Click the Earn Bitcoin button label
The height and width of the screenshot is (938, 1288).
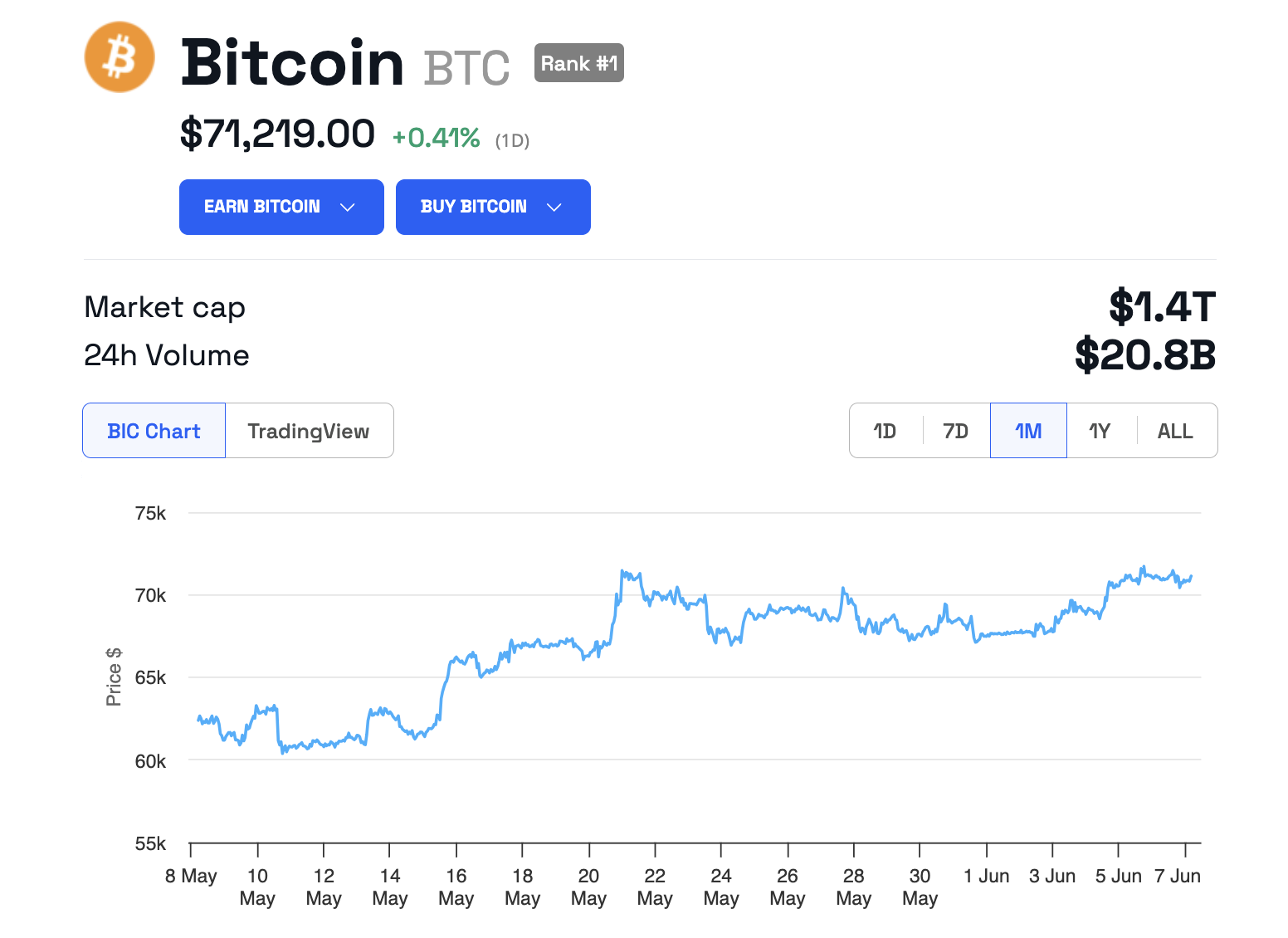click(261, 207)
